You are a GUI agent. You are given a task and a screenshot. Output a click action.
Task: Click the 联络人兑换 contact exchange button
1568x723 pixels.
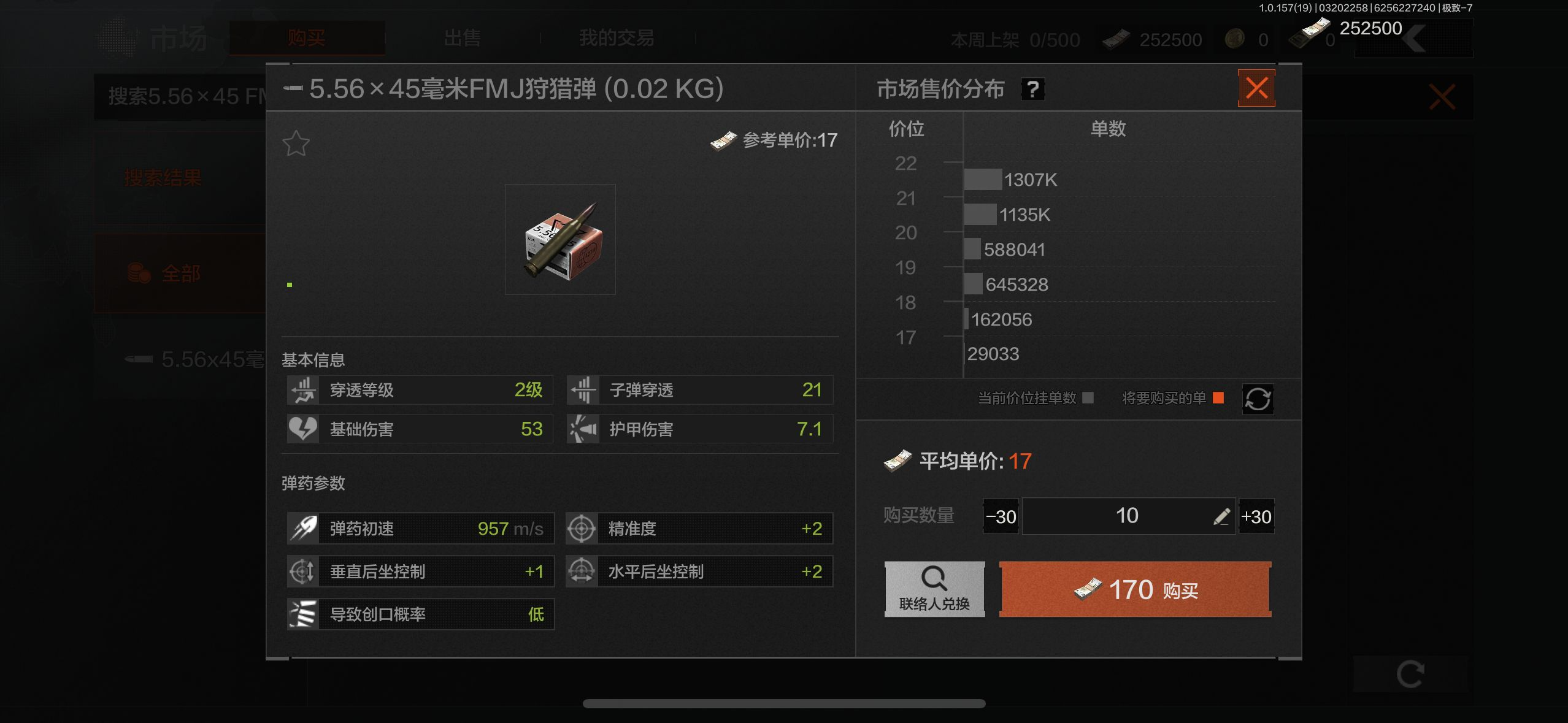(934, 589)
